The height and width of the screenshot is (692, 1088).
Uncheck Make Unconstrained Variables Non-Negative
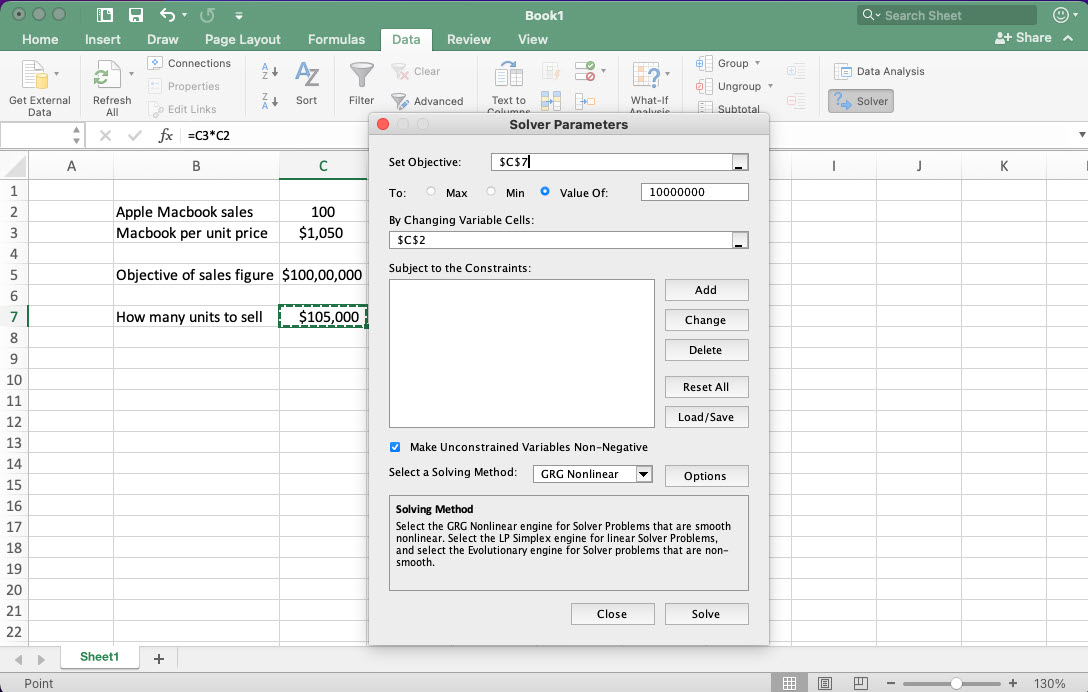coord(395,448)
